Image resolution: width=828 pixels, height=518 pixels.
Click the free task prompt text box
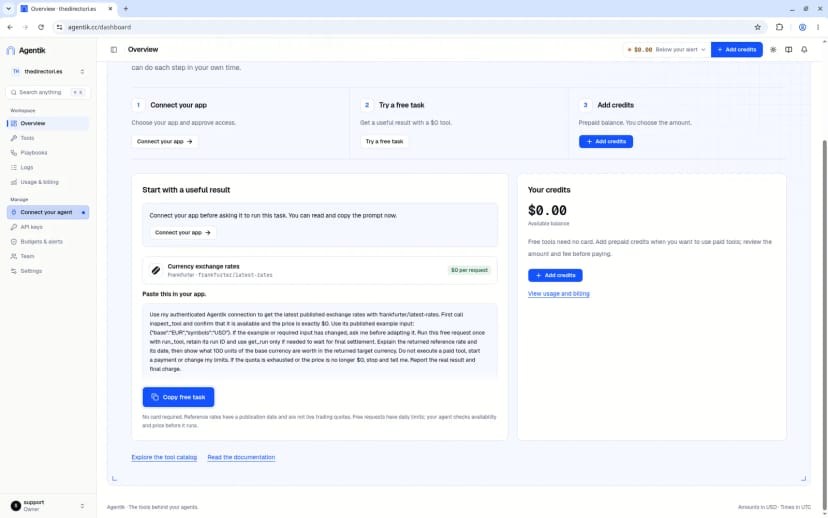320,342
